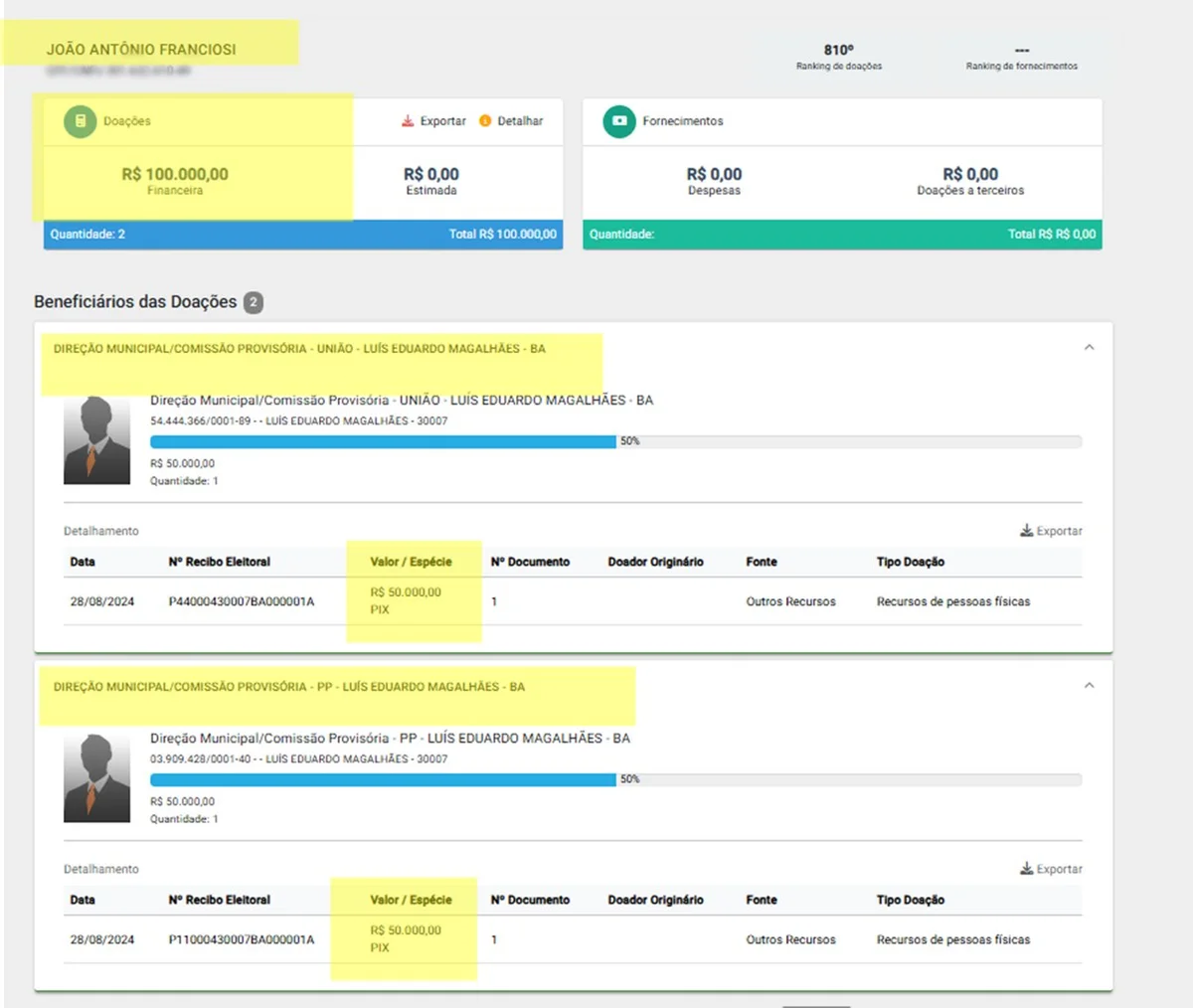Click Exportar icon in UNIÃO detalhamento
The height and width of the screenshot is (1008, 1193).
(x=1026, y=531)
